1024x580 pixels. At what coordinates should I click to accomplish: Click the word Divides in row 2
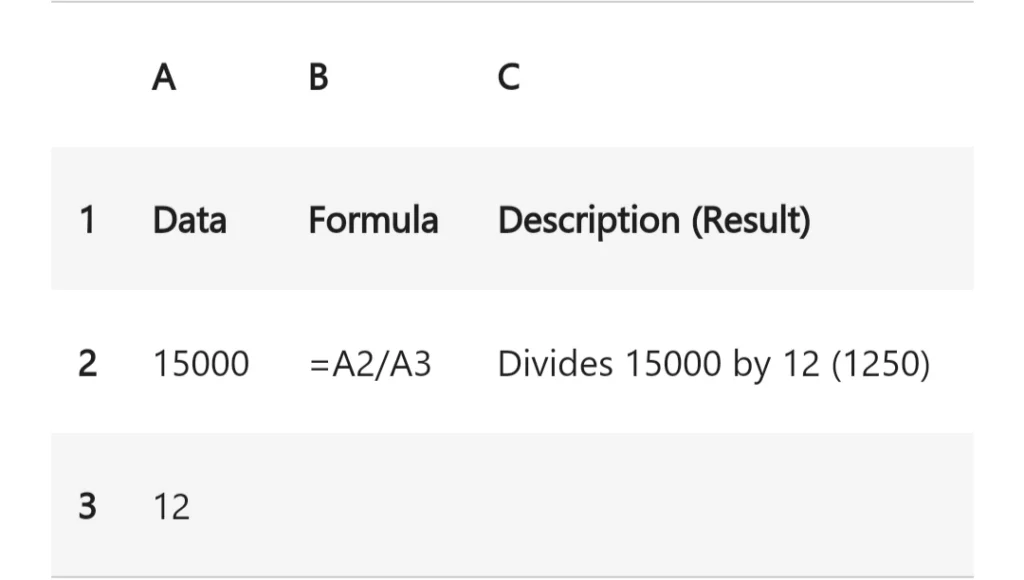tap(555, 363)
